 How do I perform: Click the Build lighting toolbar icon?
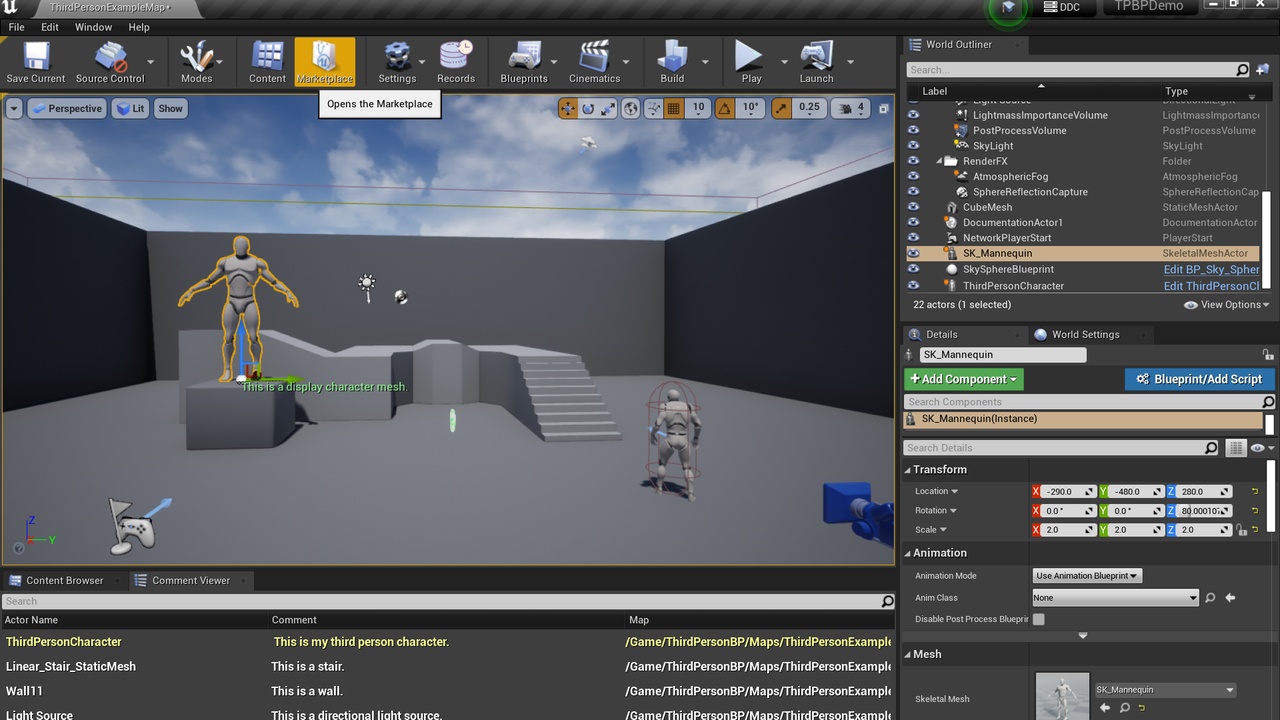[672, 62]
